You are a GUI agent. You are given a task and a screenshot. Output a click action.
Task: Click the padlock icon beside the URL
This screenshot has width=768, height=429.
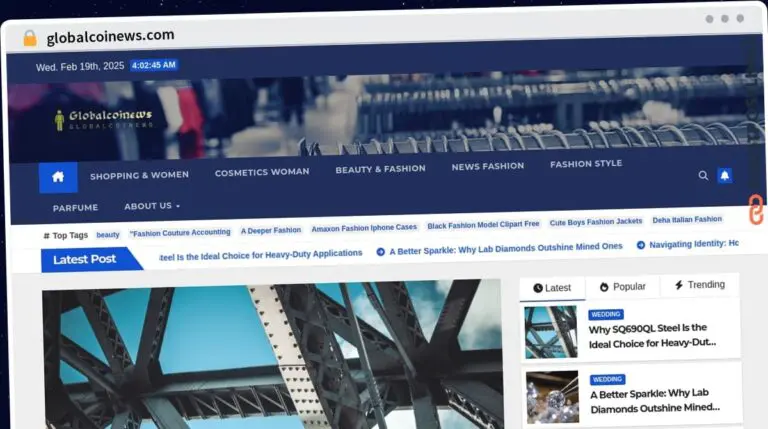coord(30,38)
